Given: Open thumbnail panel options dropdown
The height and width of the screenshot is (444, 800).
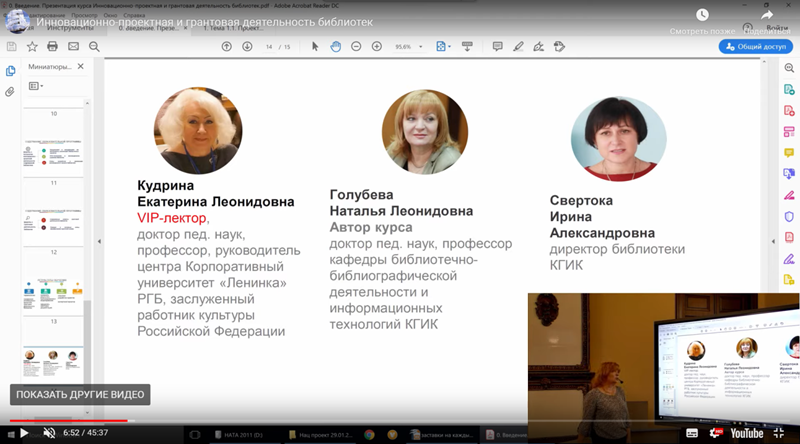Looking at the screenshot, I should pyautogui.click(x=36, y=86).
